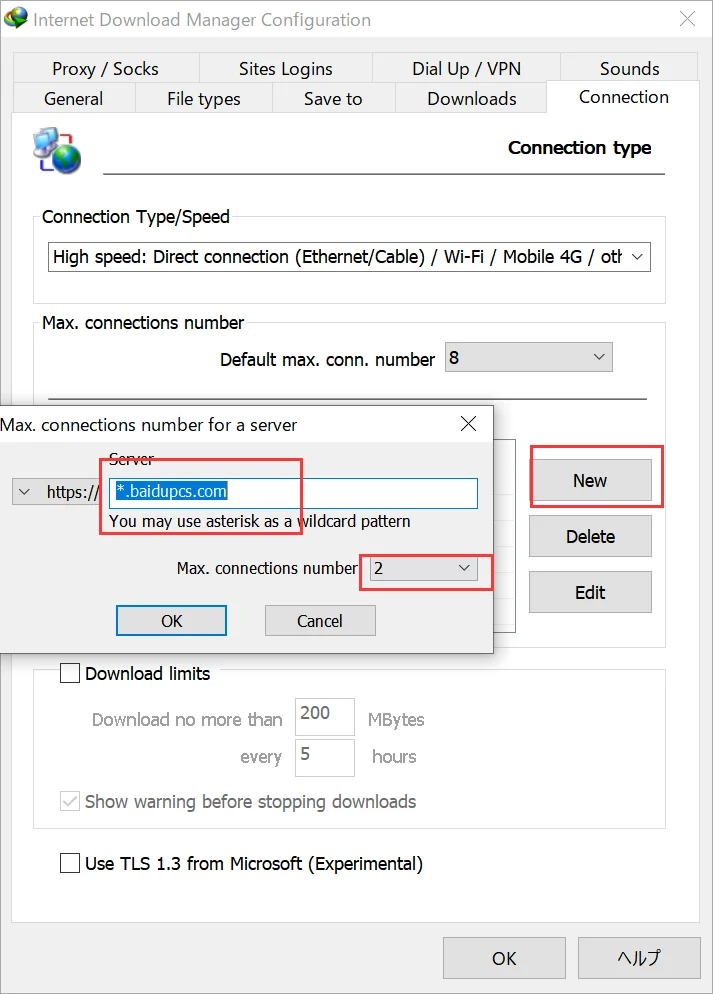Viewport: 713px width, 994px height.
Task: Click the New button for server exceptions
Action: point(590,481)
